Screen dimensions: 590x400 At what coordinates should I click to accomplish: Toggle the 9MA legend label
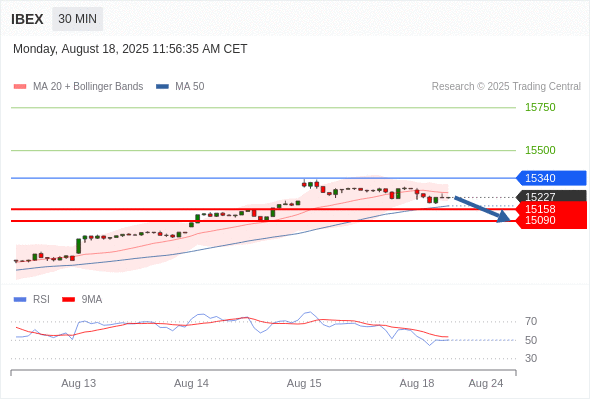[x=92, y=300]
